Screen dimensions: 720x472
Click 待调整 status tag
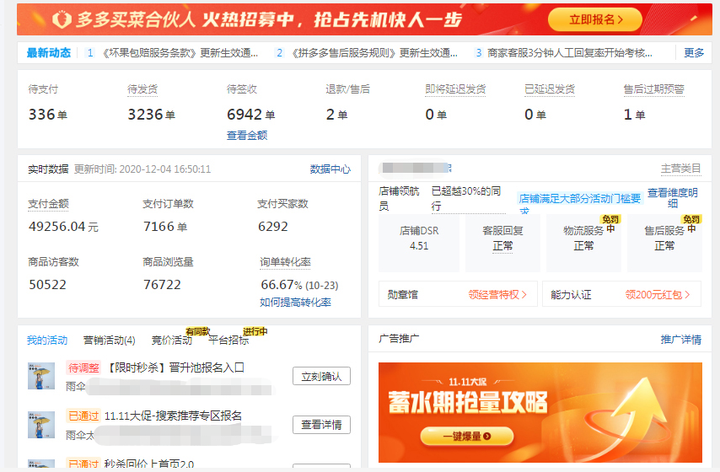84,368
